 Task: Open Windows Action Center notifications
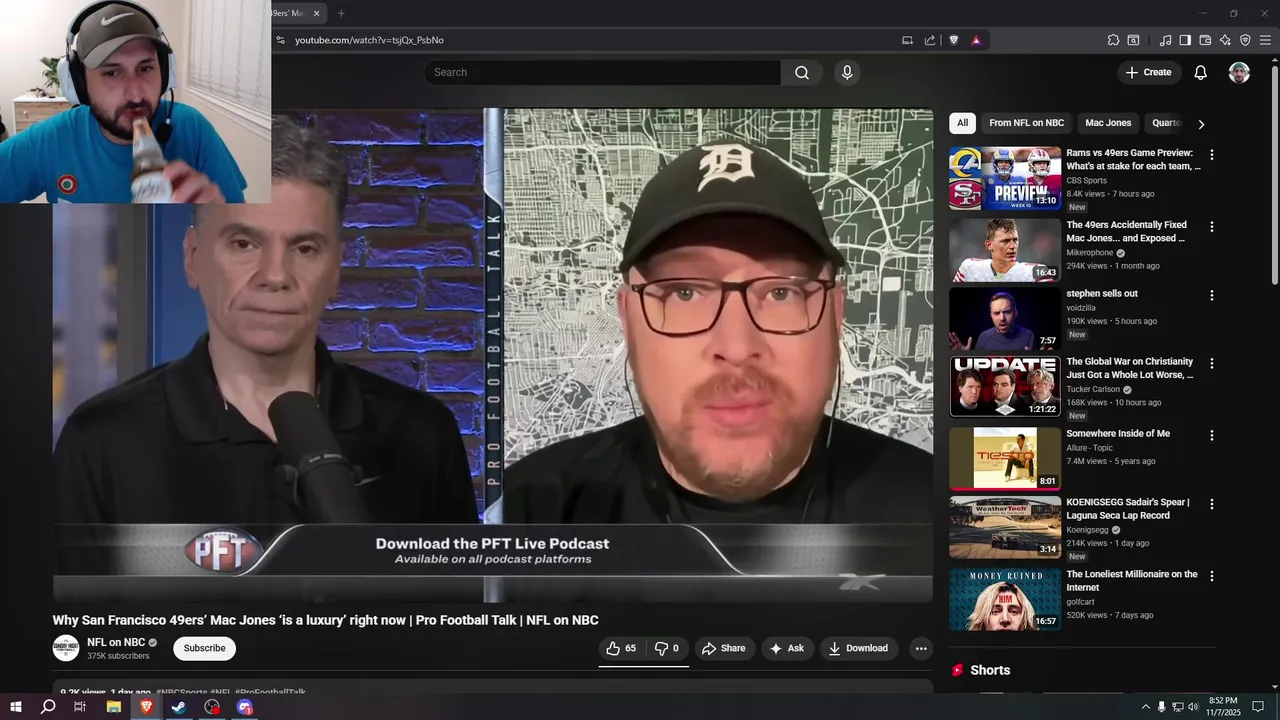[1259, 707]
